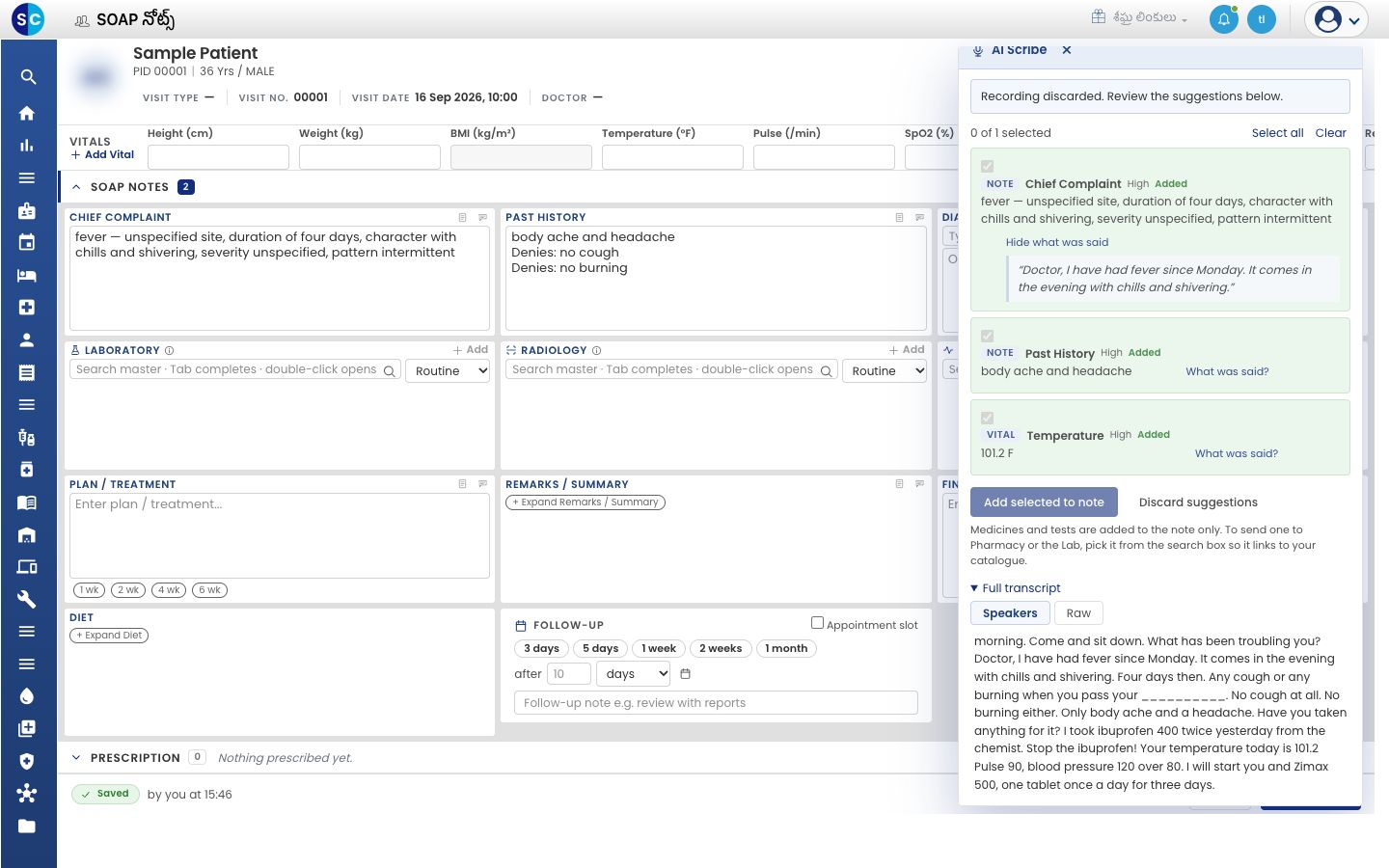Switch to the Raw transcript tab
Image resolution: width=1389 pixels, height=868 pixels.
(1078, 613)
